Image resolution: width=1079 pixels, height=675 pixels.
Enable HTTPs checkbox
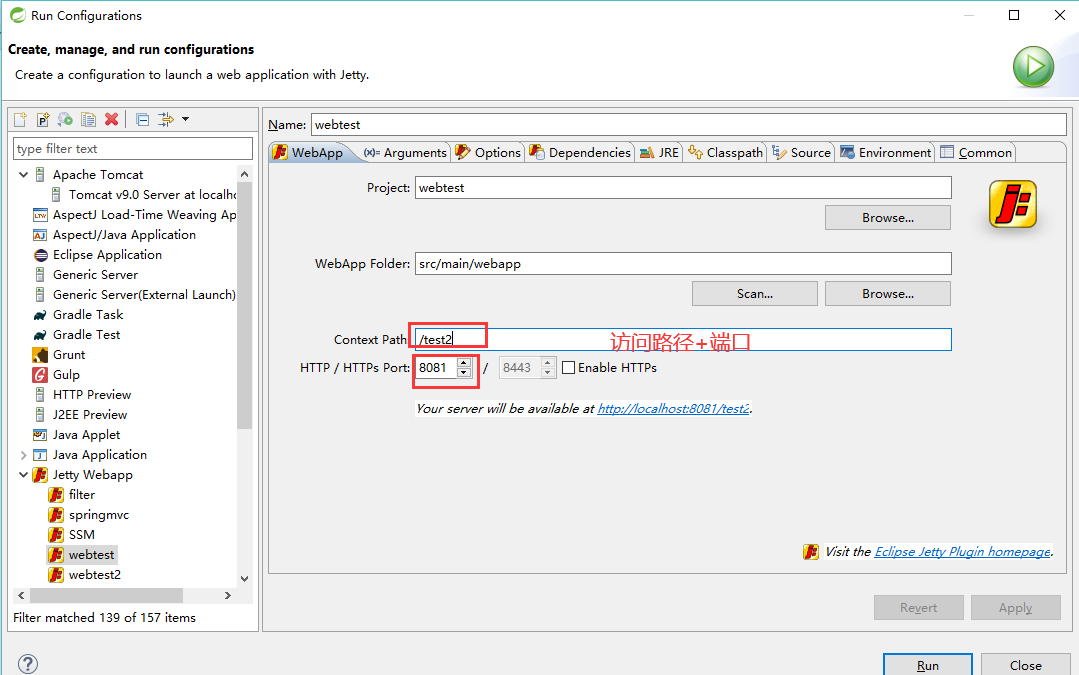(x=568, y=367)
